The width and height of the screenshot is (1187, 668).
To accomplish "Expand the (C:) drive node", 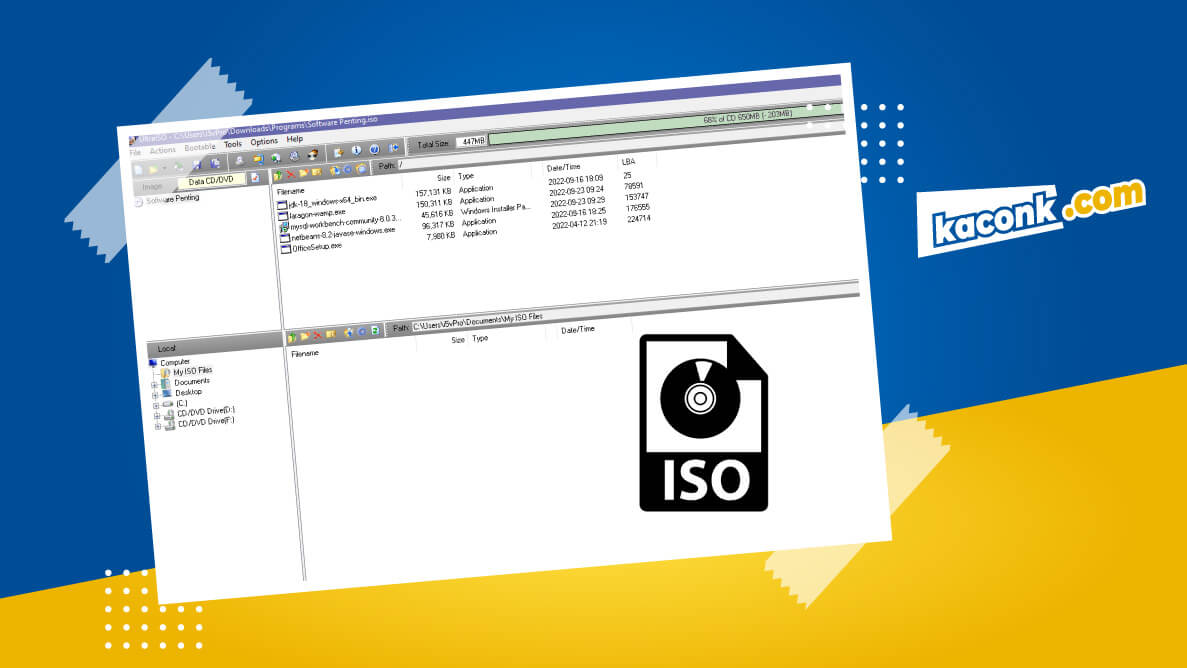I will tap(156, 406).
